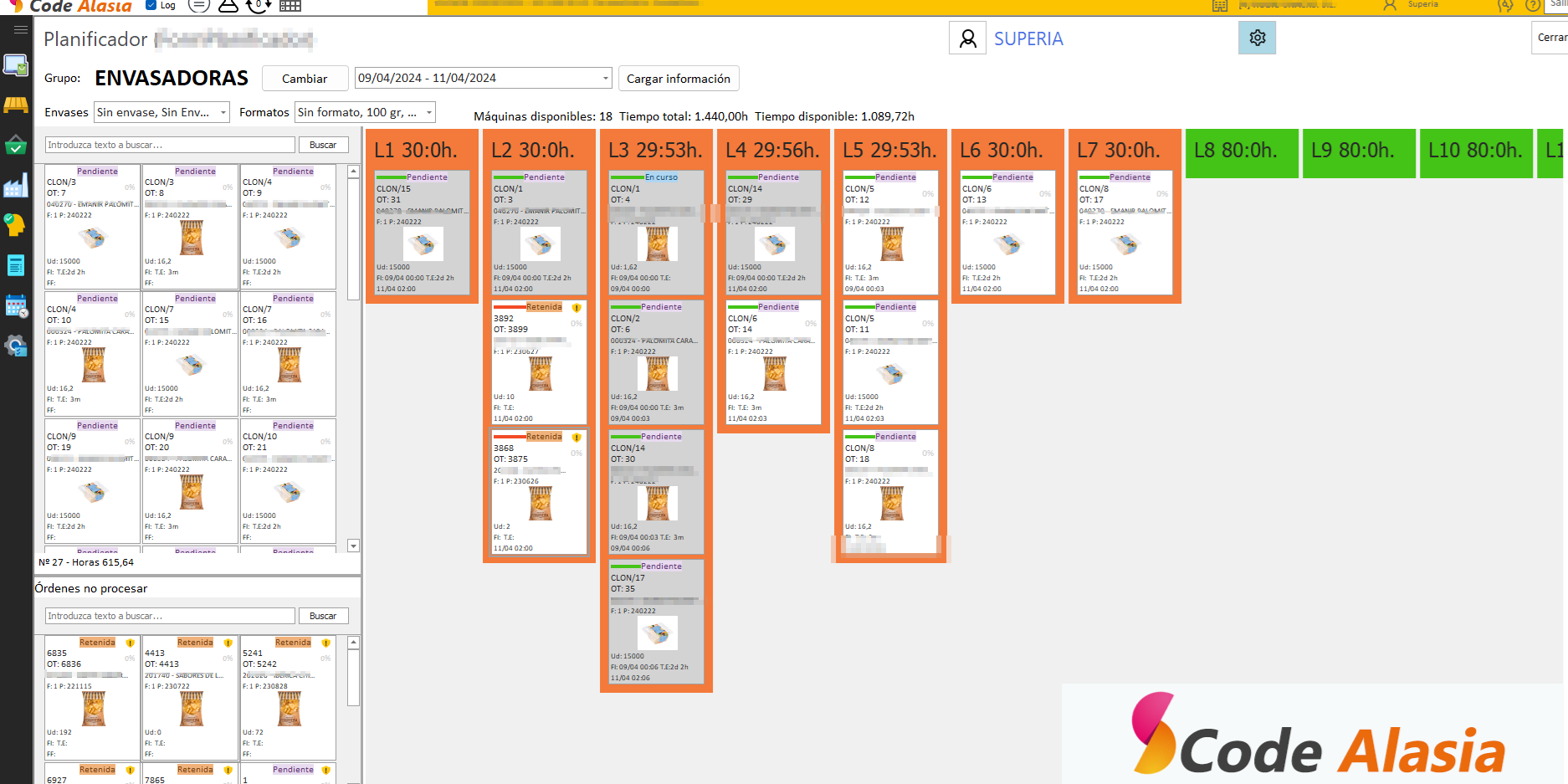Expand the Formatos dropdown
Viewport: 1568px width, 784px height.
pos(428,112)
